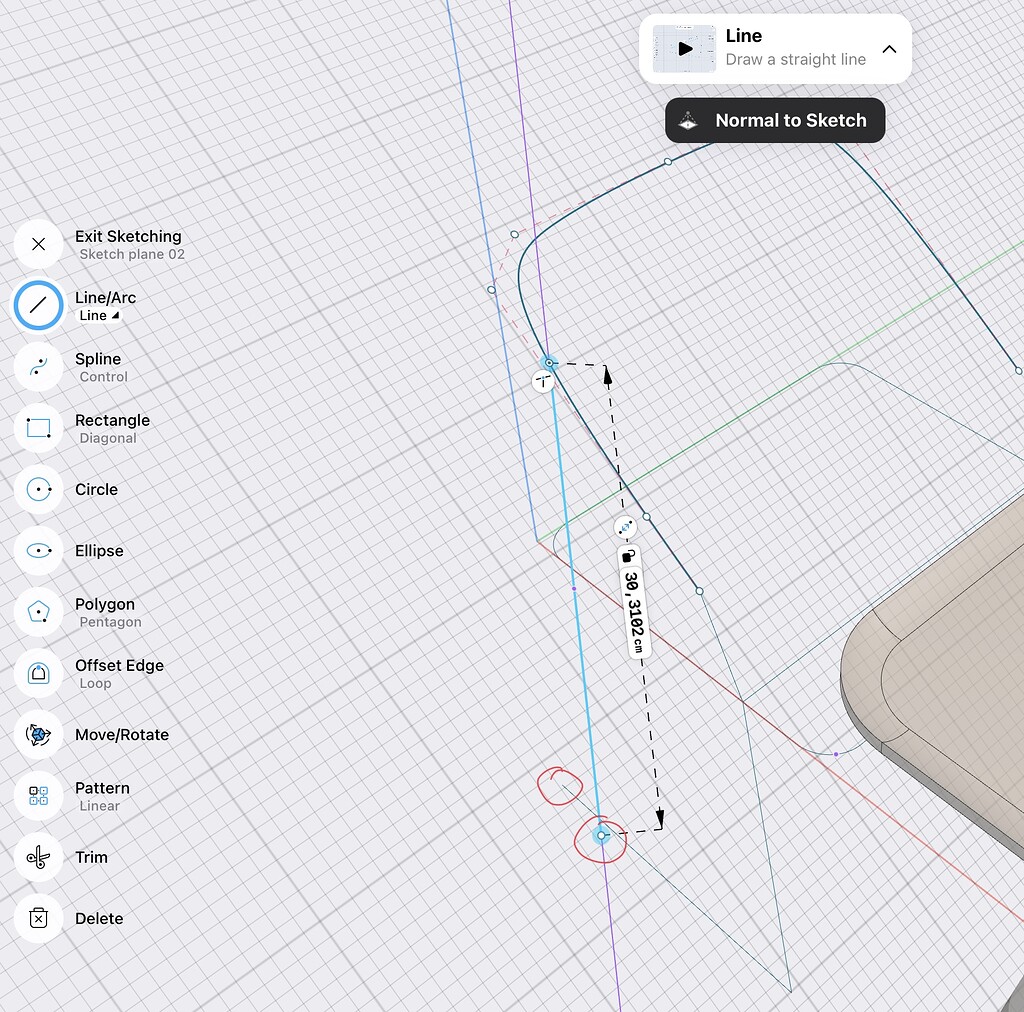Select the Circle tool
The image size is (1024, 1012).
(38, 489)
